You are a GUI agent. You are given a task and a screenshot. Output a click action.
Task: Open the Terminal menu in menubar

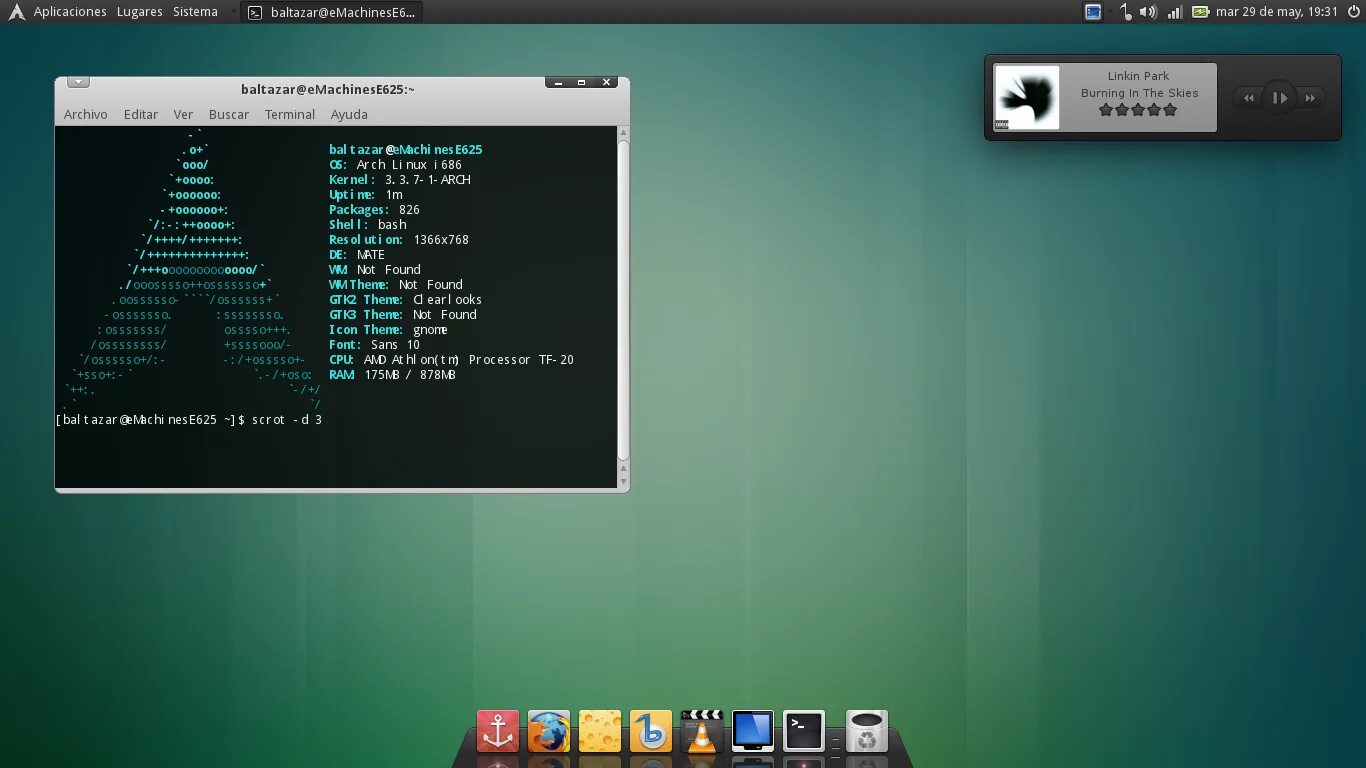point(290,114)
